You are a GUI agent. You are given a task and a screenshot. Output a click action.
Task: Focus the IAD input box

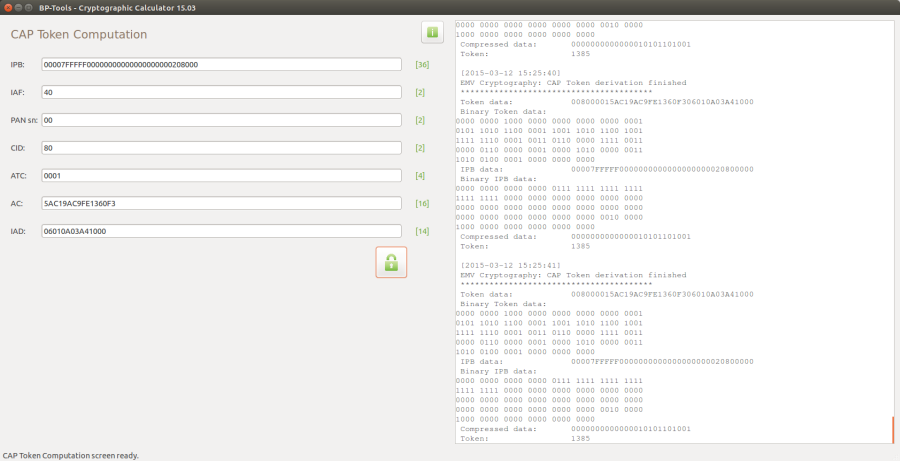coord(222,231)
